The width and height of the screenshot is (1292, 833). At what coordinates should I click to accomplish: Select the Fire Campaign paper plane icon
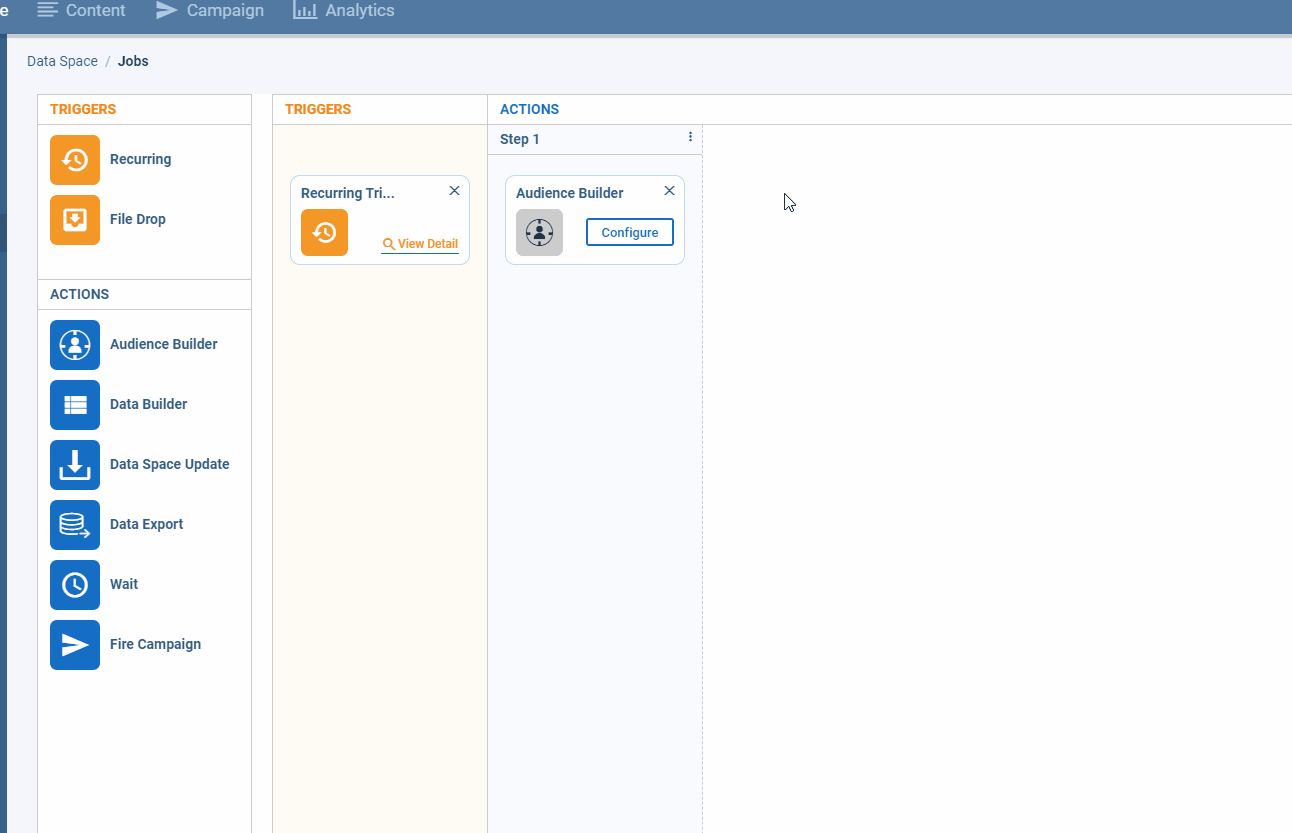75,645
